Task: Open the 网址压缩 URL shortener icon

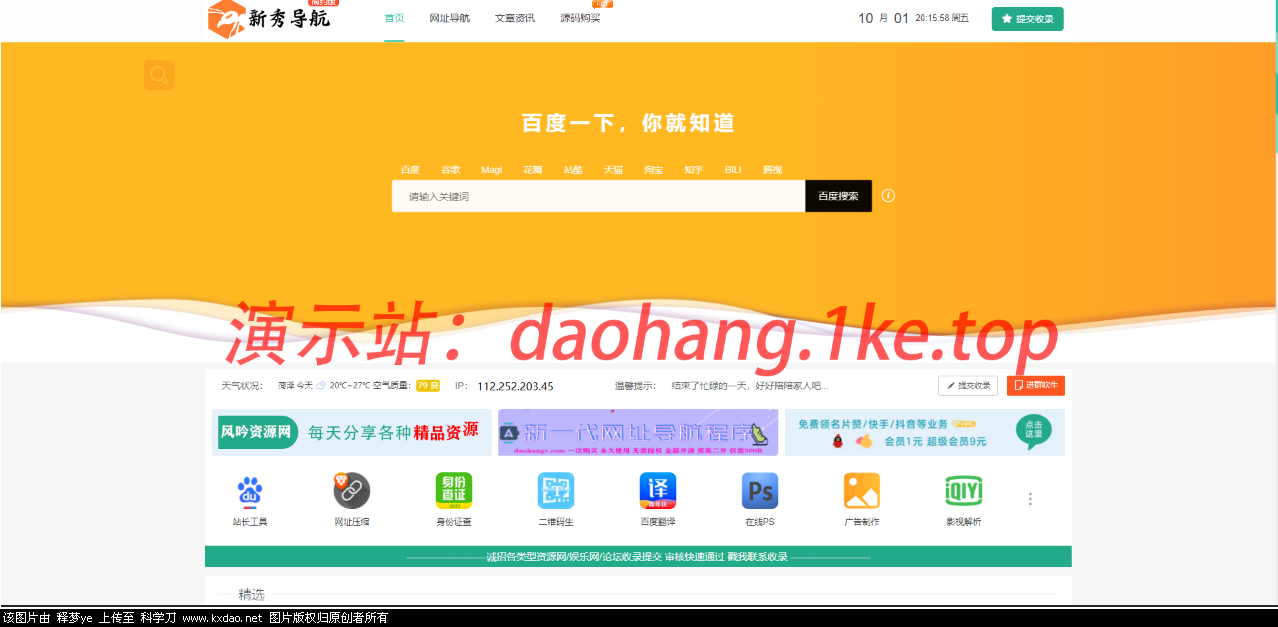Action: [x=351, y=491]
